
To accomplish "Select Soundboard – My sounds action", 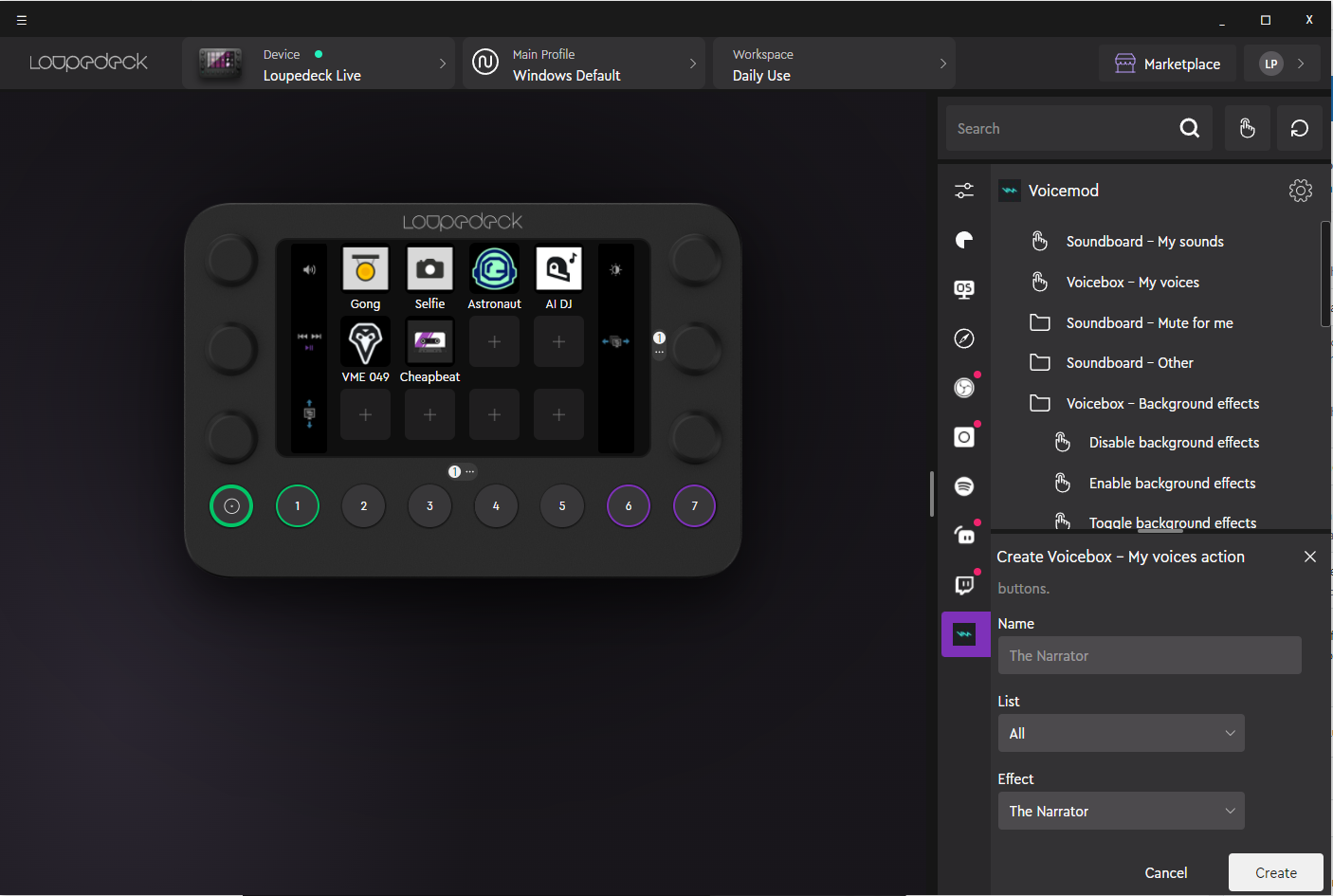I will point(1144,242).
